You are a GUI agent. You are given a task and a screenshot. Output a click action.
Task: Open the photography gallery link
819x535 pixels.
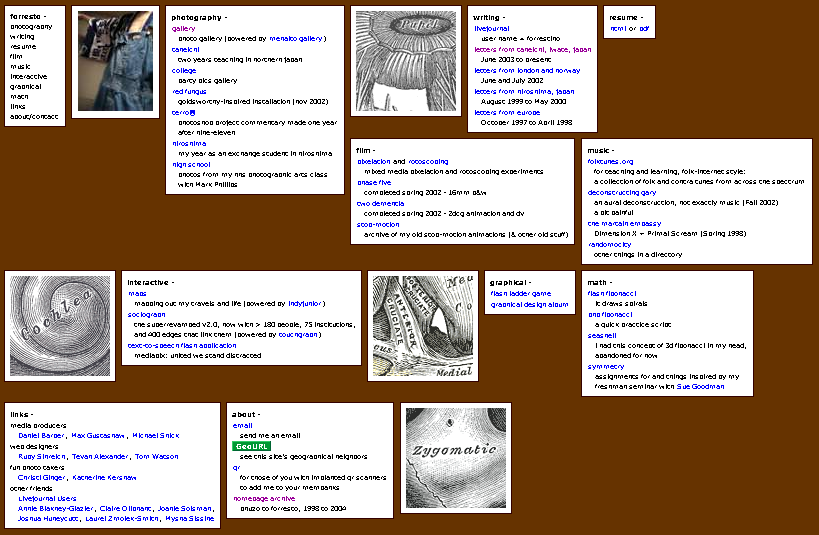(x=183, y=29)
